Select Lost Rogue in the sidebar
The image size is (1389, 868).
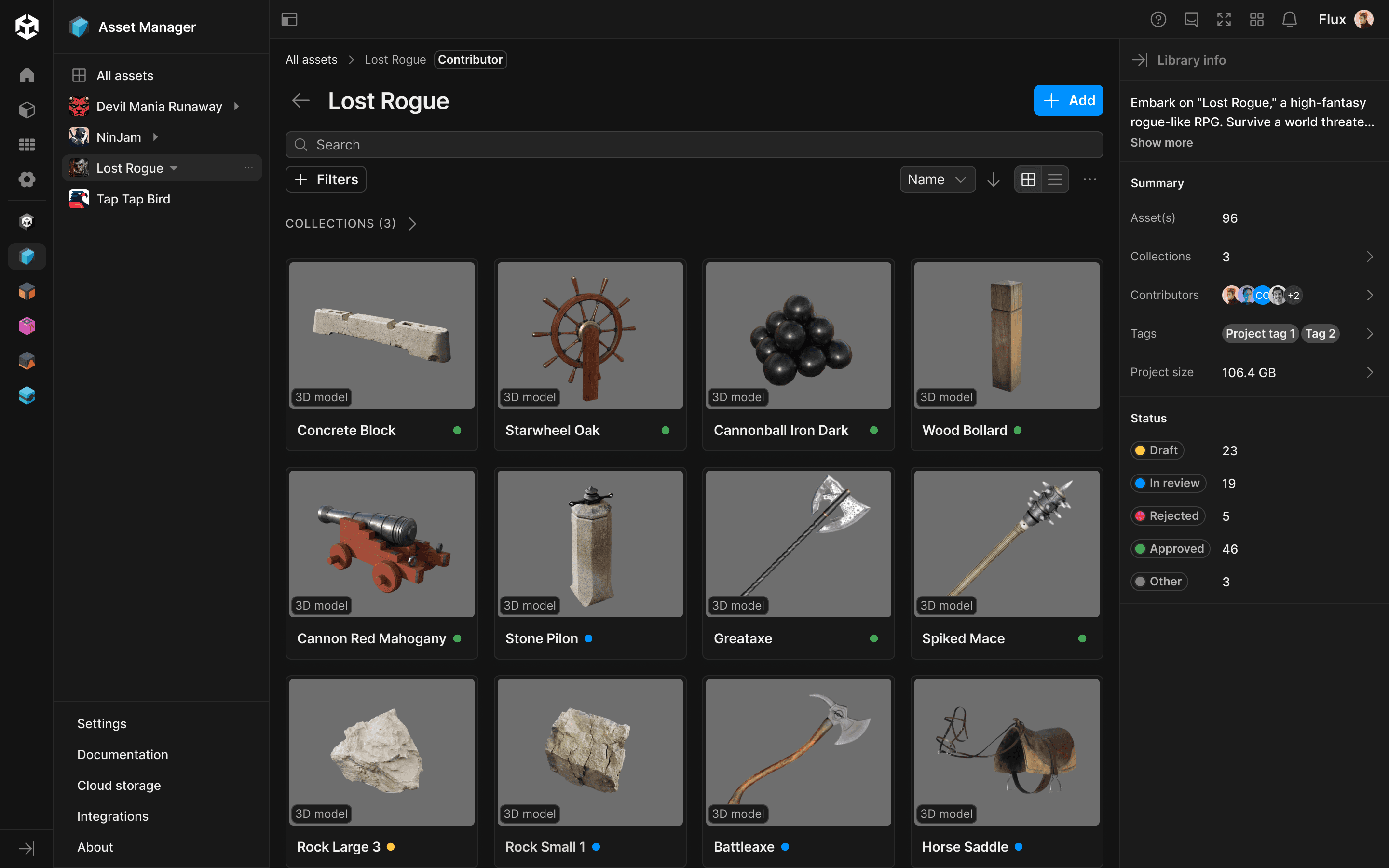tap(131, 168)
